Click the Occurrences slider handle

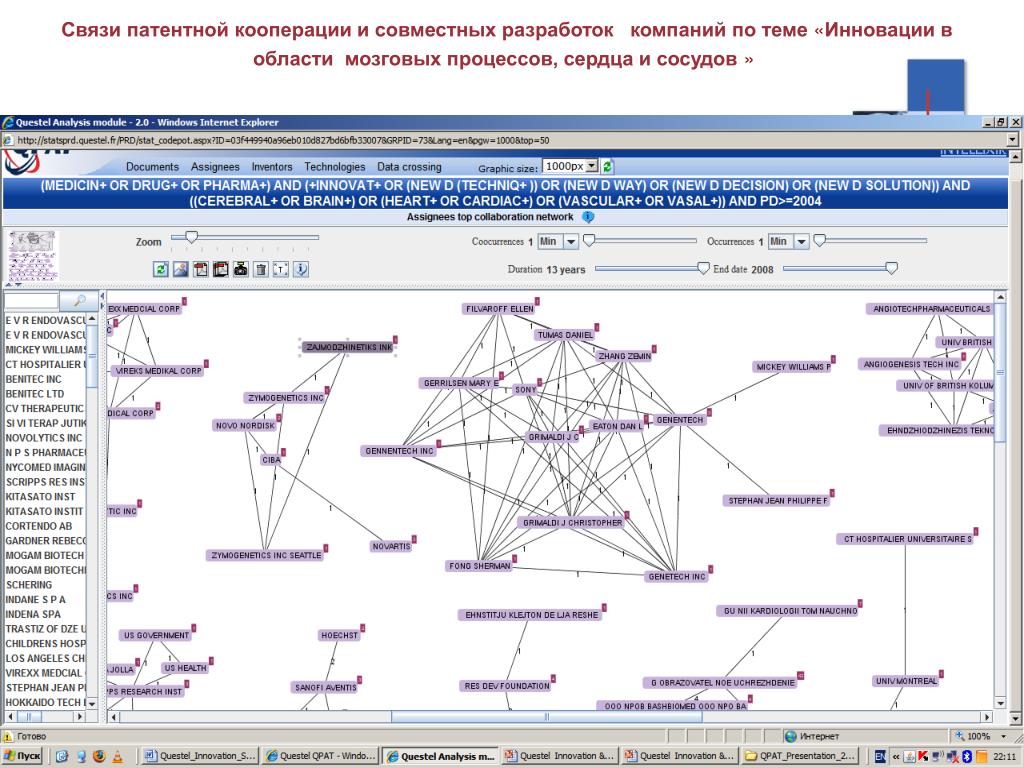820,240
